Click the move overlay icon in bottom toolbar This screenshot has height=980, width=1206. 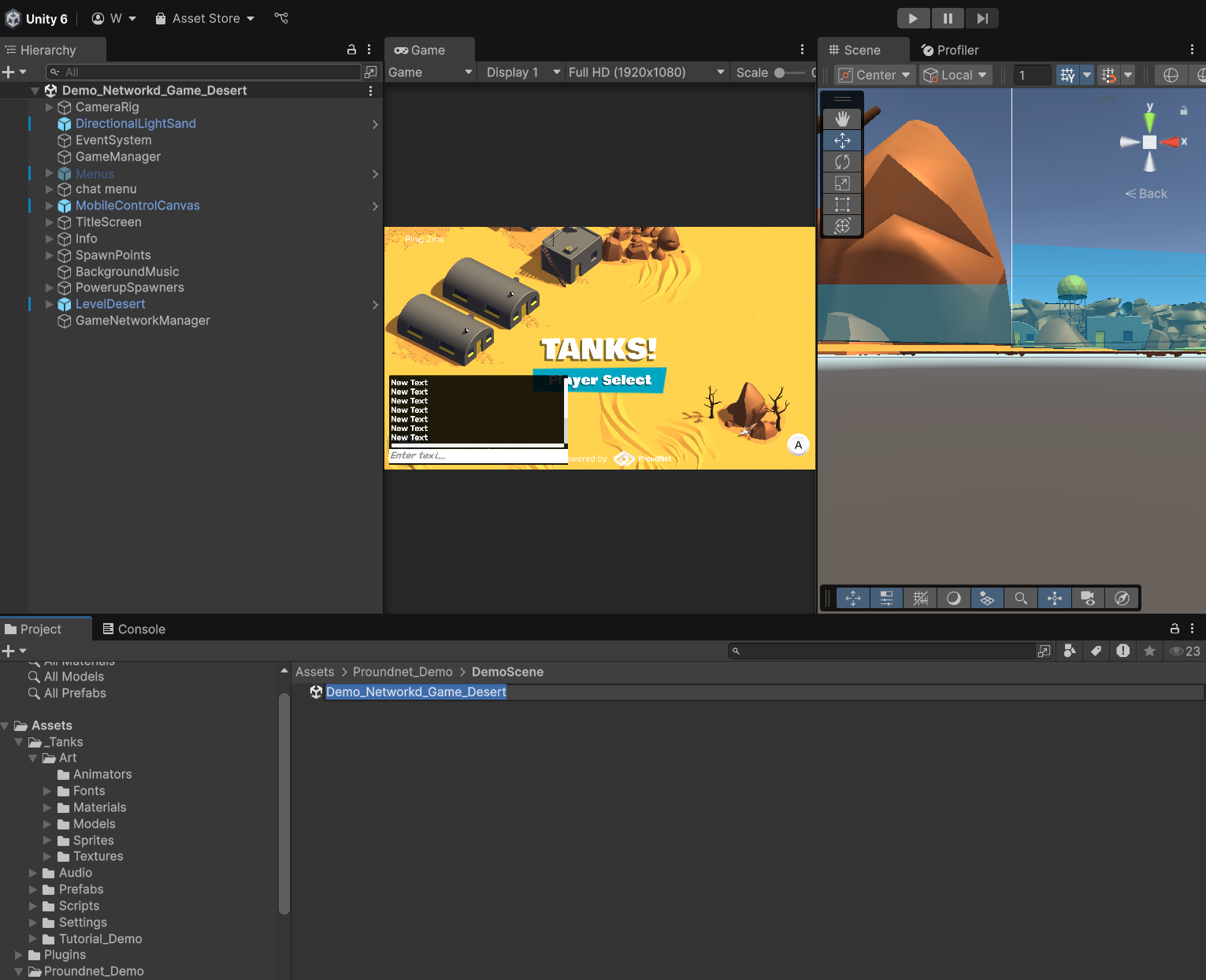point(853,599)
